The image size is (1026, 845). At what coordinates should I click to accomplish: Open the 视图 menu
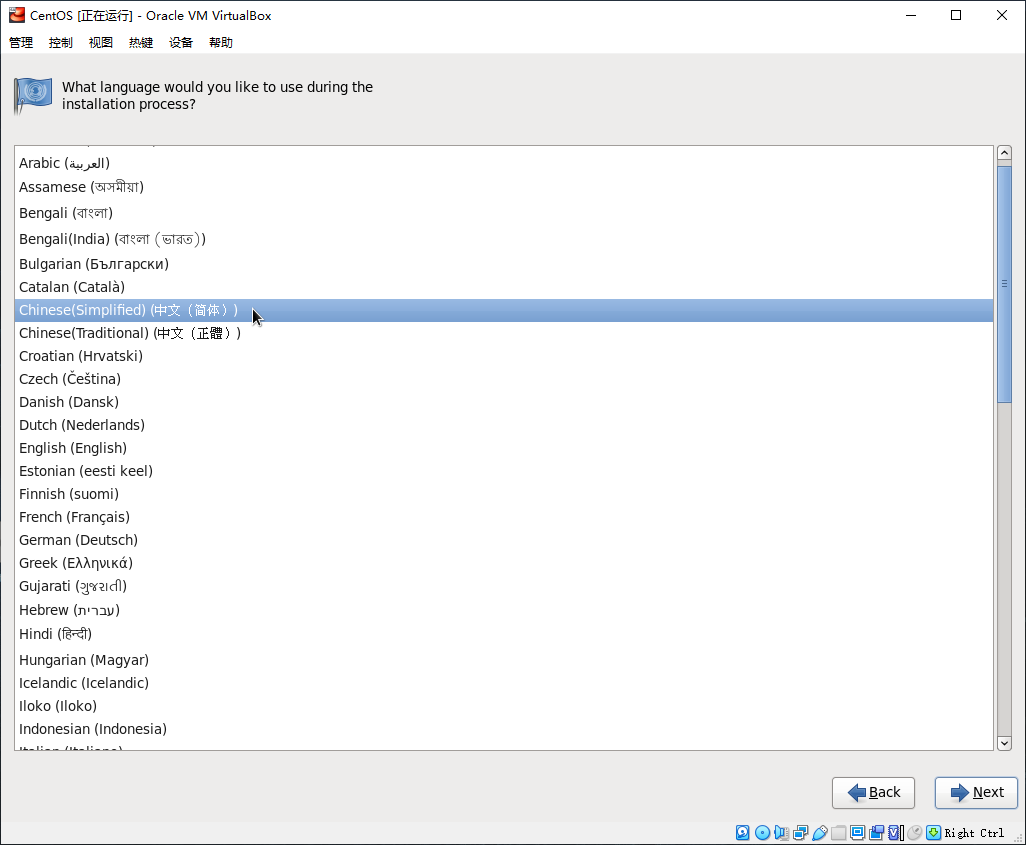pos(101,43)
